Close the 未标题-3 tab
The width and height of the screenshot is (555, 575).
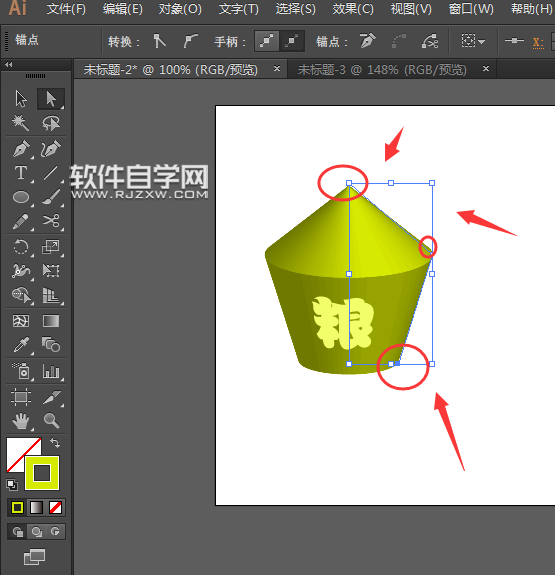(x=486, y=68)
